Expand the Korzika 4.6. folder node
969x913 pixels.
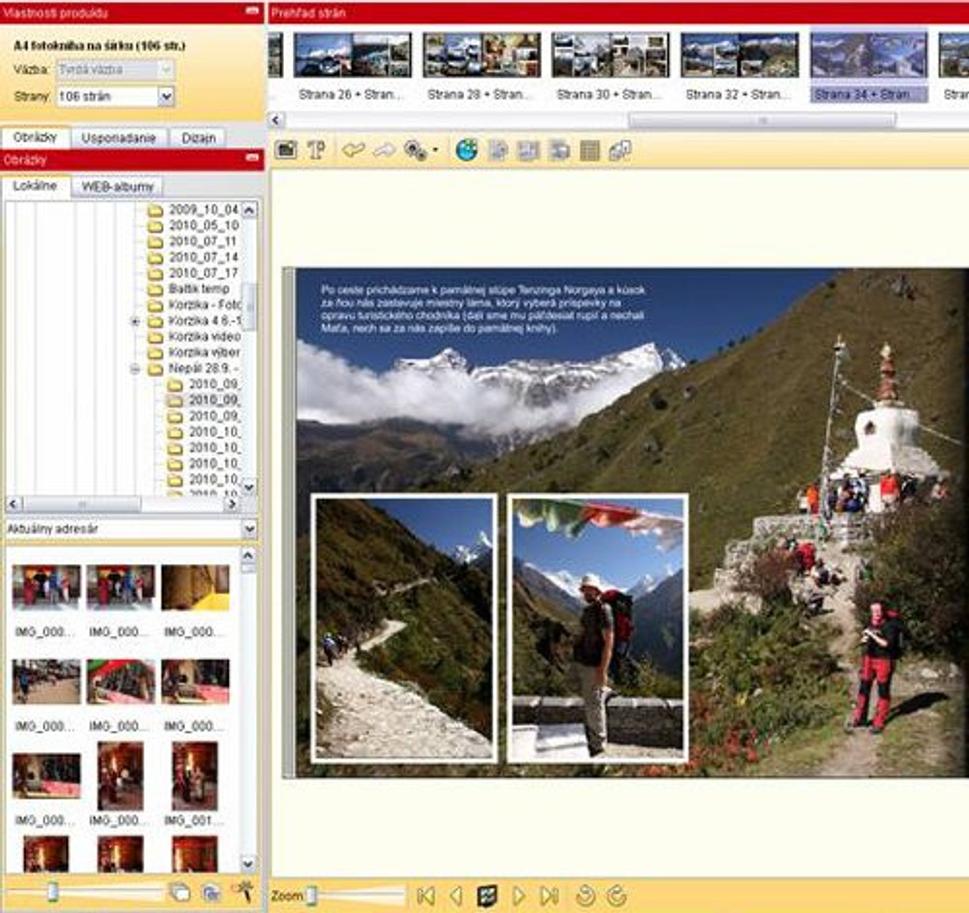click(135, 321)
